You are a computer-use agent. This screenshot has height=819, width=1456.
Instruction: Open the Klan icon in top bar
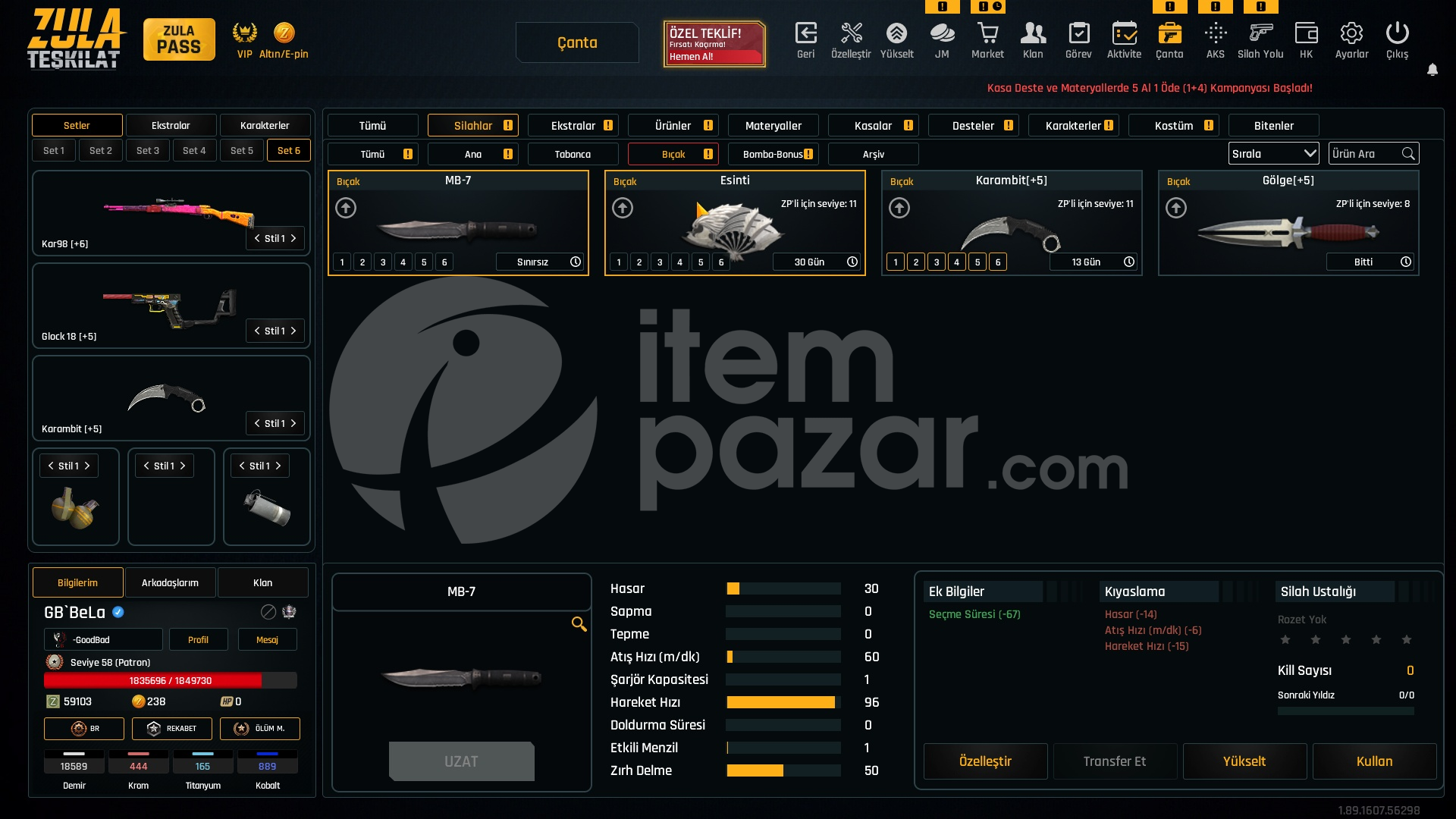[1033, 33]
